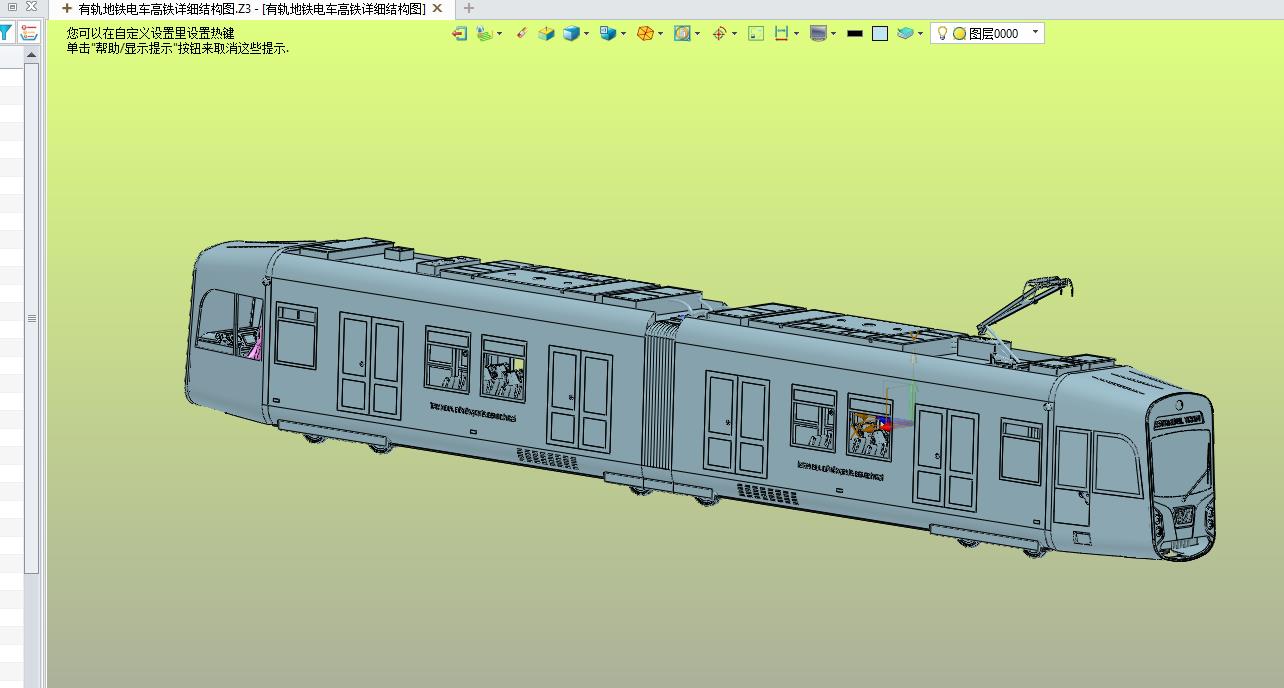1284x688 pixels.
Task: Expand the monitor display options arrow
Action: click(x=833, y=34)
